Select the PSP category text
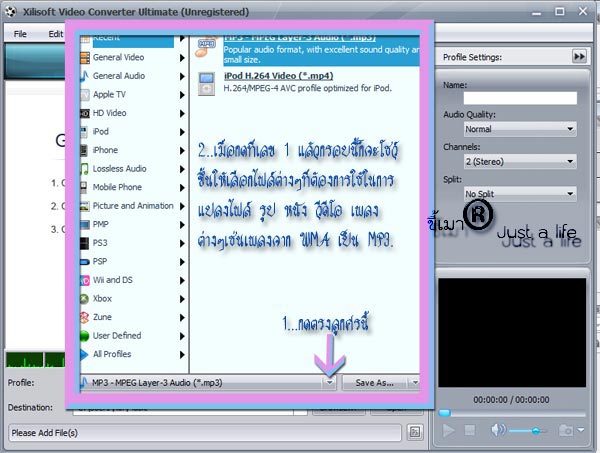The width and height of the screenshot is (600, 453). point(100,261)
